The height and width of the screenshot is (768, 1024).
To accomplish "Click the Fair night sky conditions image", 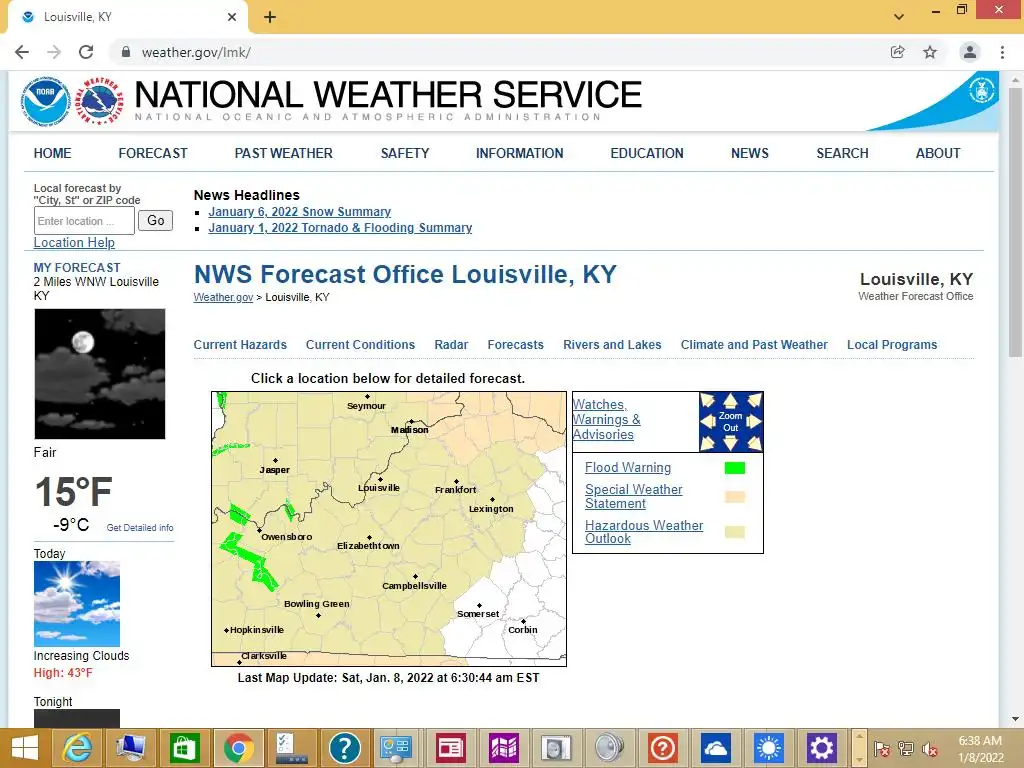I will point(100,374).
